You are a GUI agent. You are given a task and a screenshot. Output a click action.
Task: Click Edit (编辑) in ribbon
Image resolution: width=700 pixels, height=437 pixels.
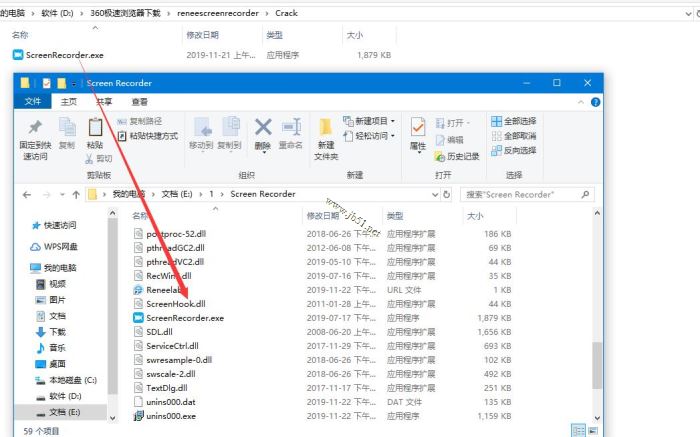(450, 140)
